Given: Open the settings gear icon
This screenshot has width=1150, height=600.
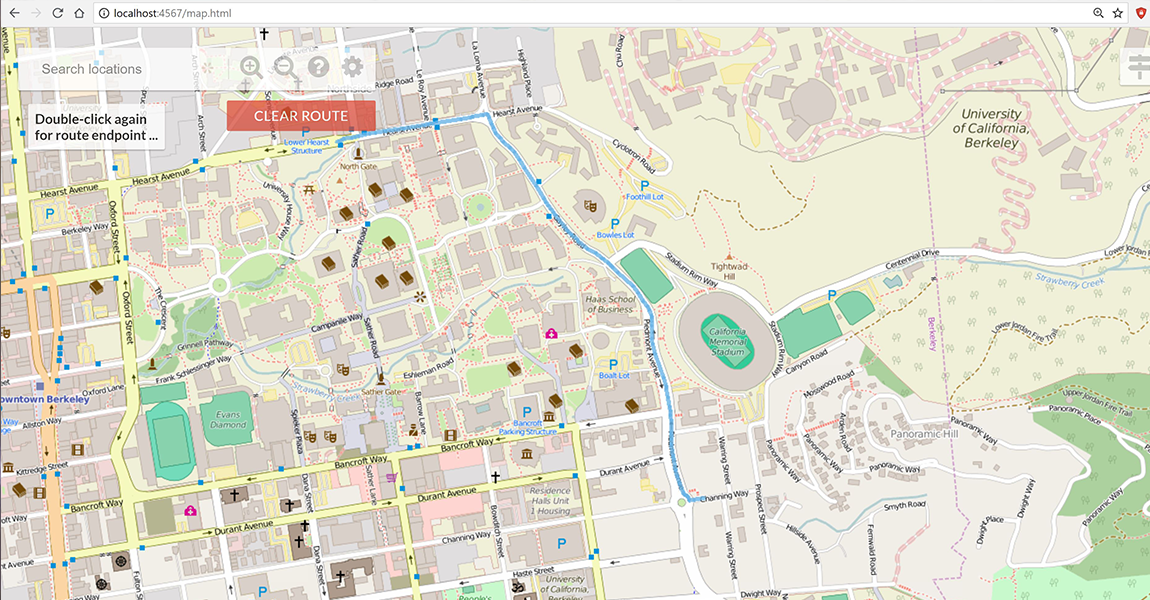Looking at the screenshot, I should [353, 67].
